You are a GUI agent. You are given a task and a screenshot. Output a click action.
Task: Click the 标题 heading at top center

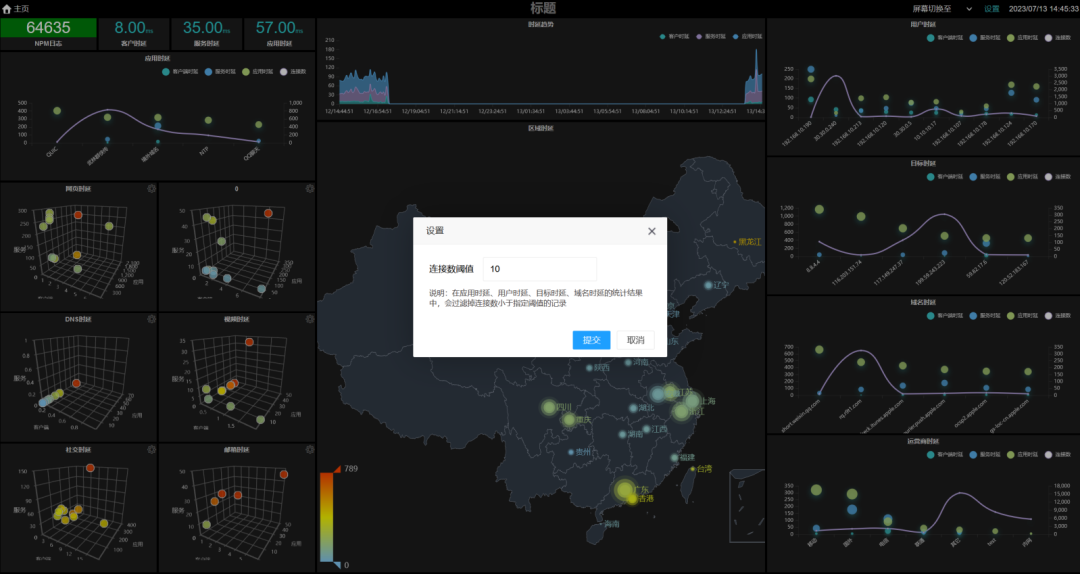coord(543,8)
